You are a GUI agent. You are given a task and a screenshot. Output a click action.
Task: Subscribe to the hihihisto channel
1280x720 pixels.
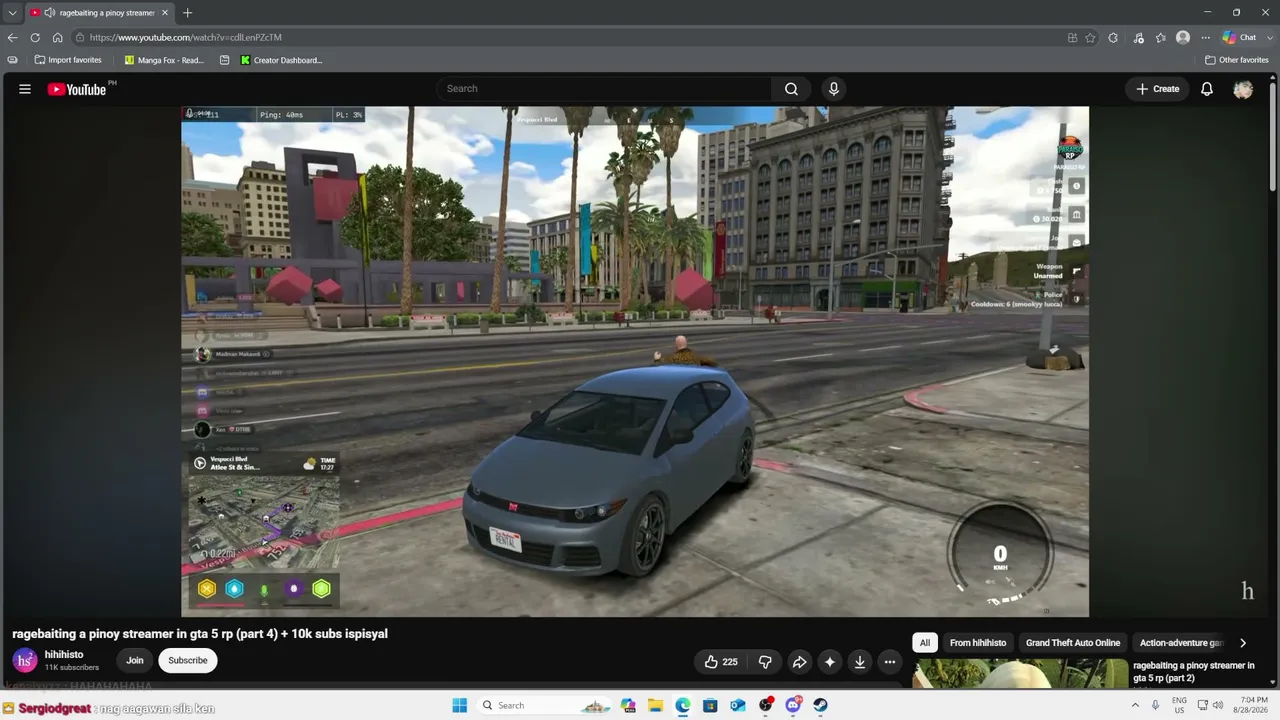[188, 660]
